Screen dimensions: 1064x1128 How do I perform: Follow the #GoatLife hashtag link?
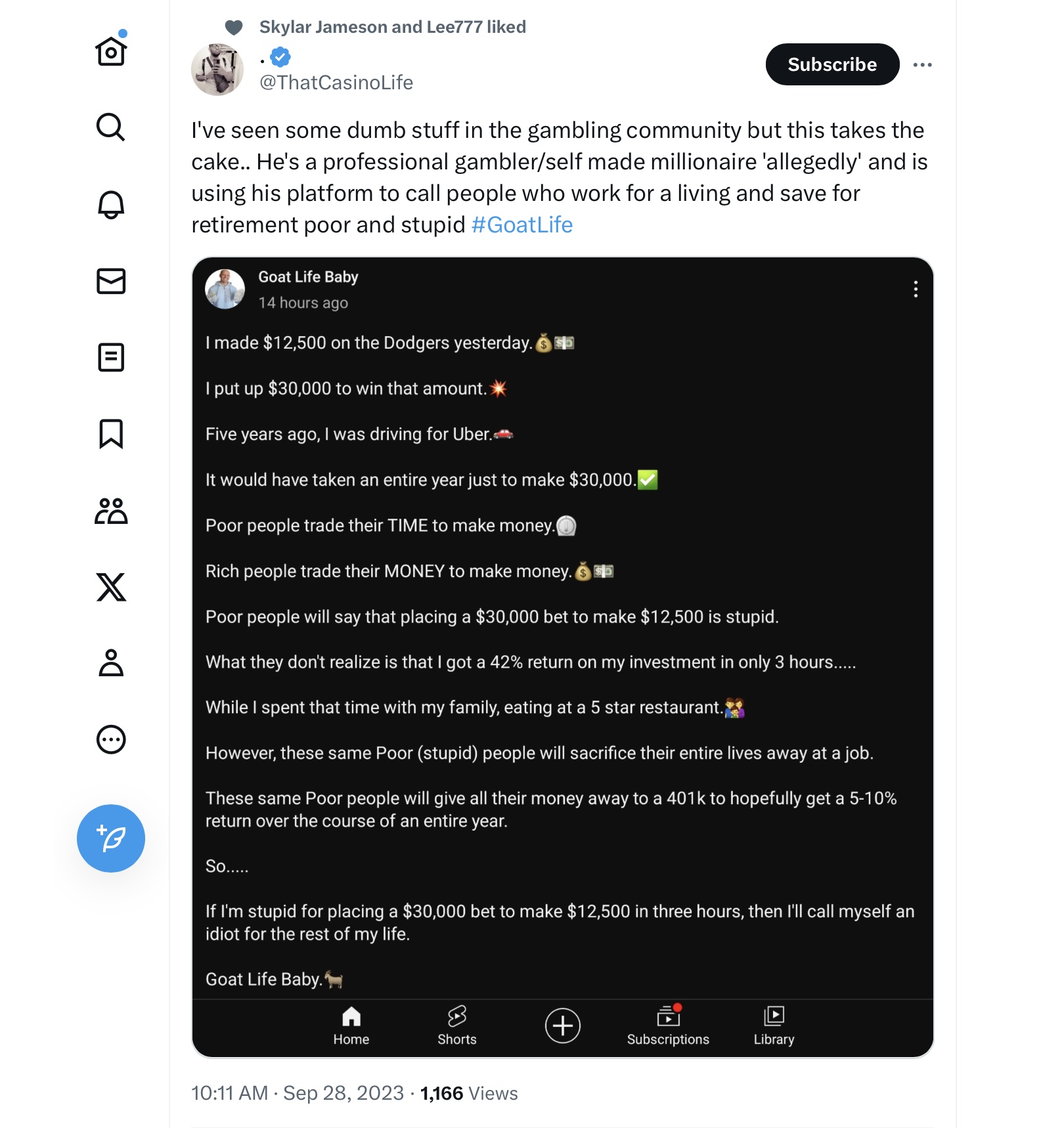point(522,225)
